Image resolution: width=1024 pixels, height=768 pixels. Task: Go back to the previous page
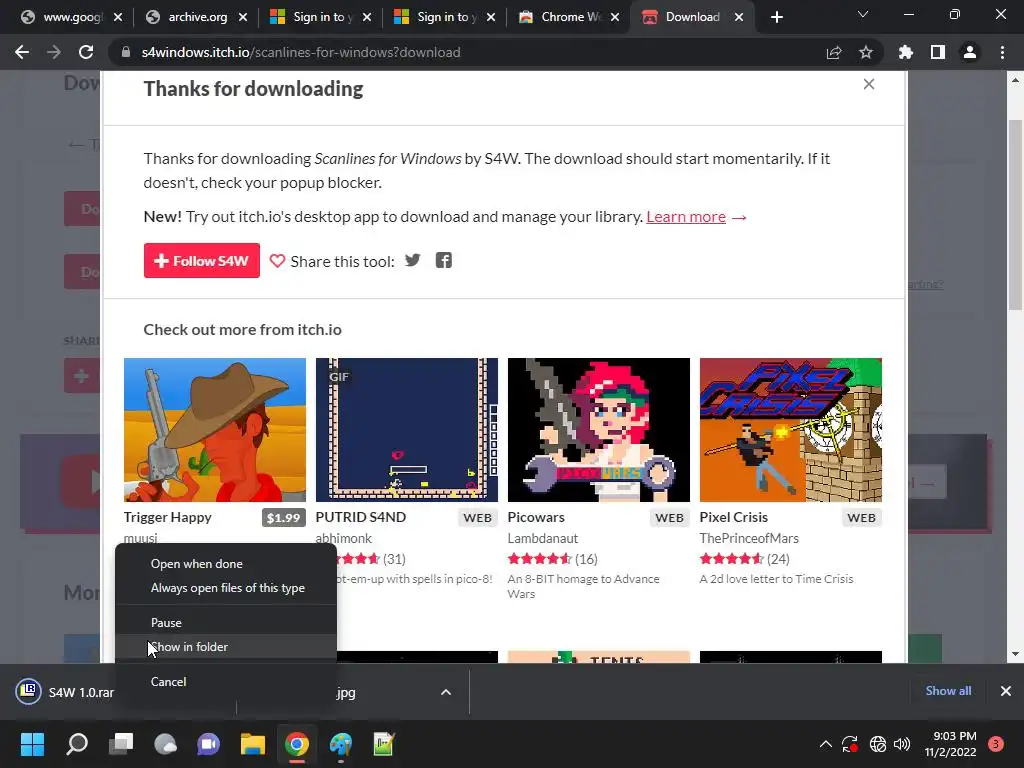pyautogui.click(x=22, y=52)
